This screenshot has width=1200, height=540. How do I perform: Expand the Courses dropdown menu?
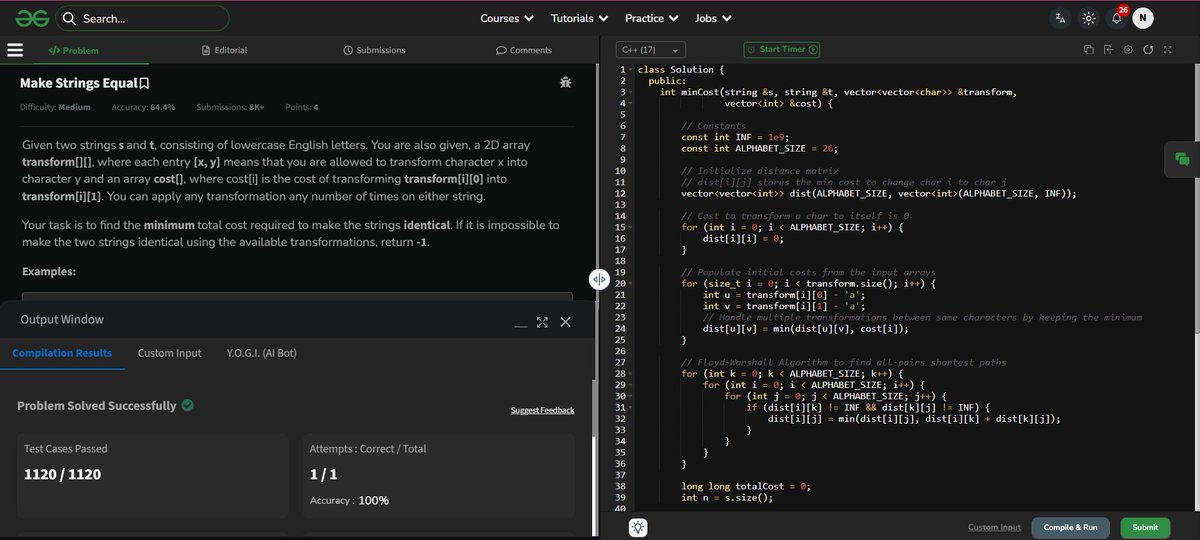(507, 18)
